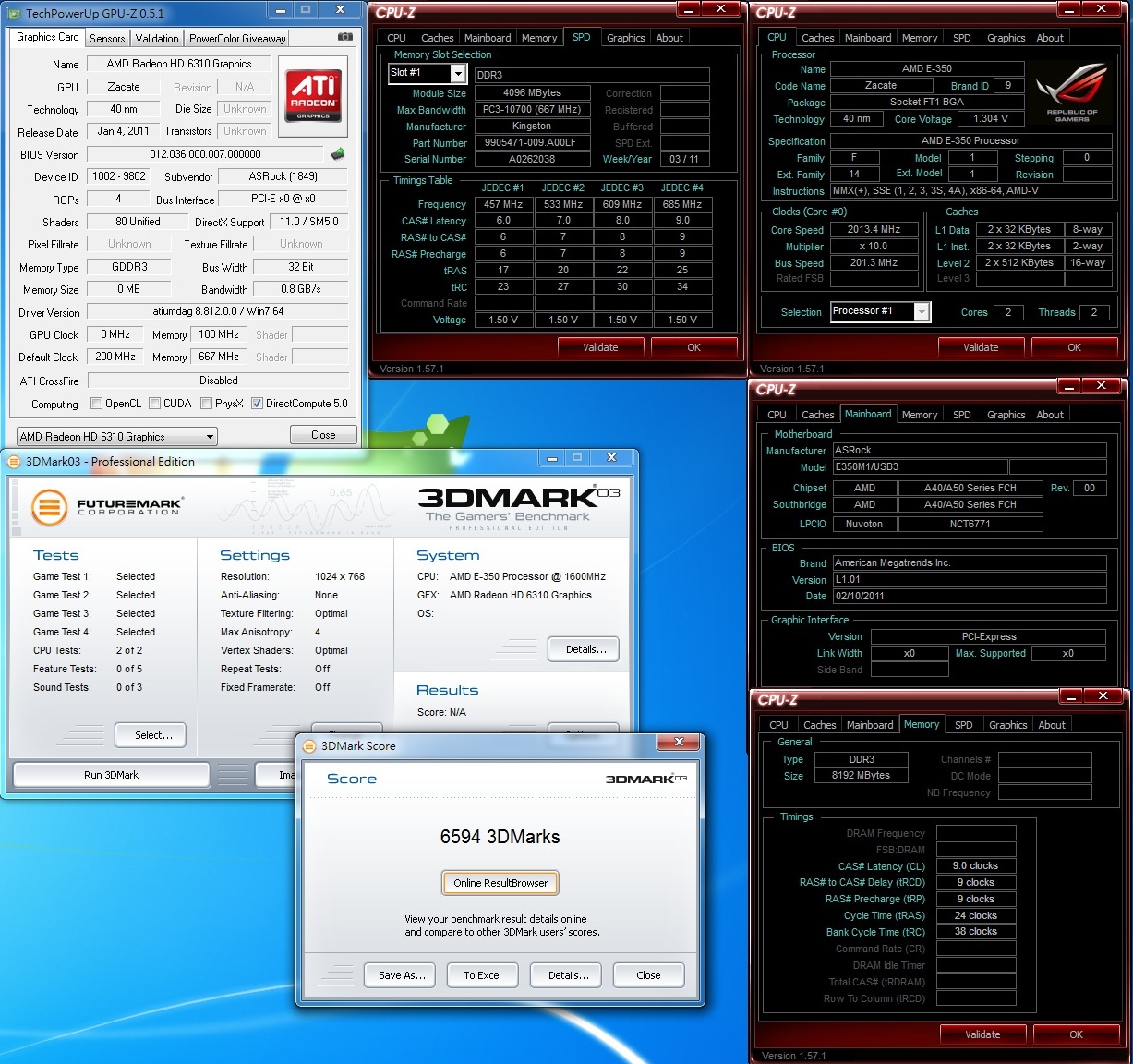Open the AMD Radeon HD 6310 Graphics dropdown in GPU-Z
Viewport: 1133px width, 1064px height.
[117, 436]
